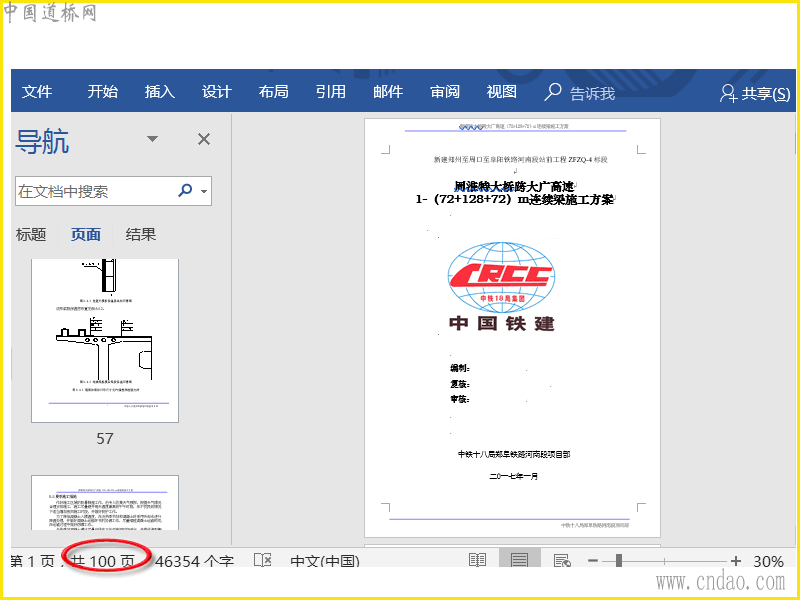Close the 导航 navigation pane

coord(204,139)
